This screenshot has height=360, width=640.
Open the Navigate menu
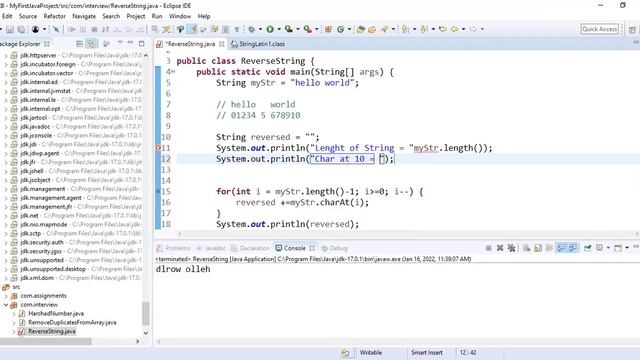84,16
